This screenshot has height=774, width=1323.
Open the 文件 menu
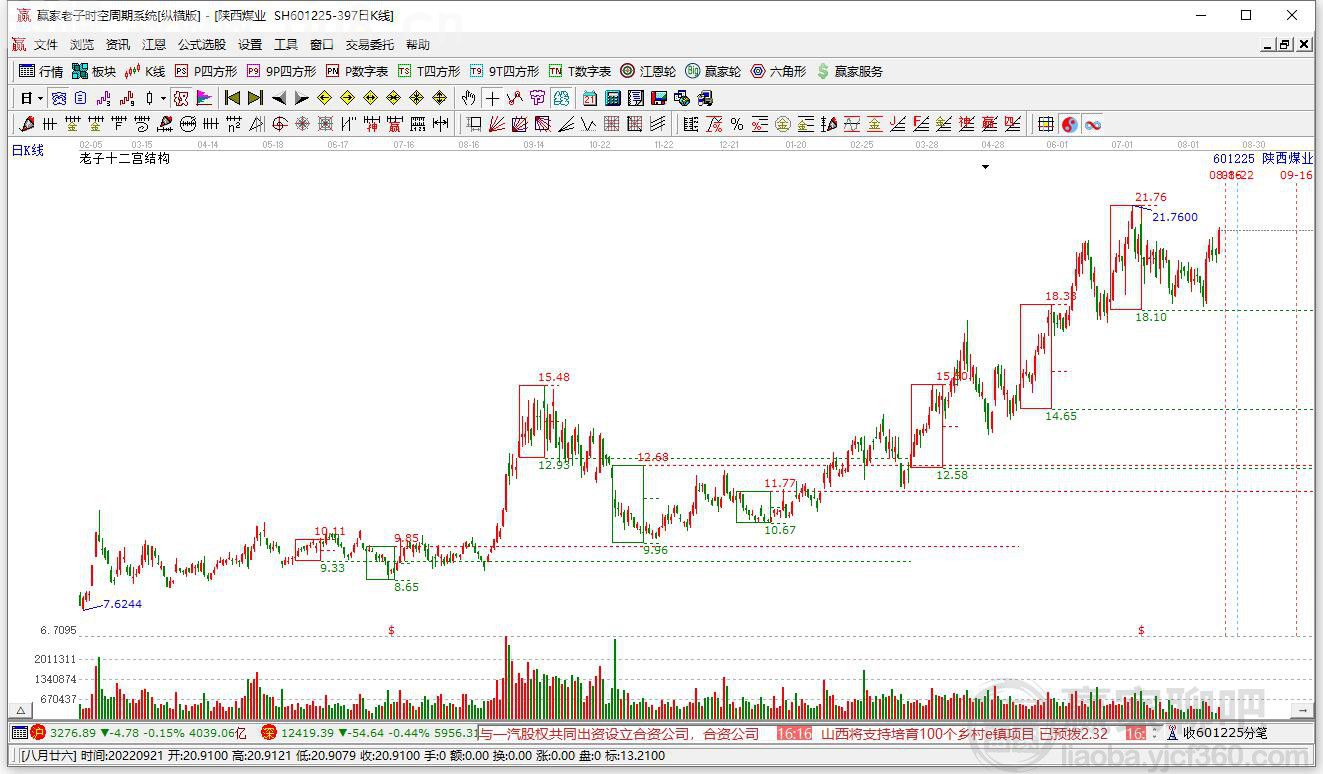coord(46,45)
